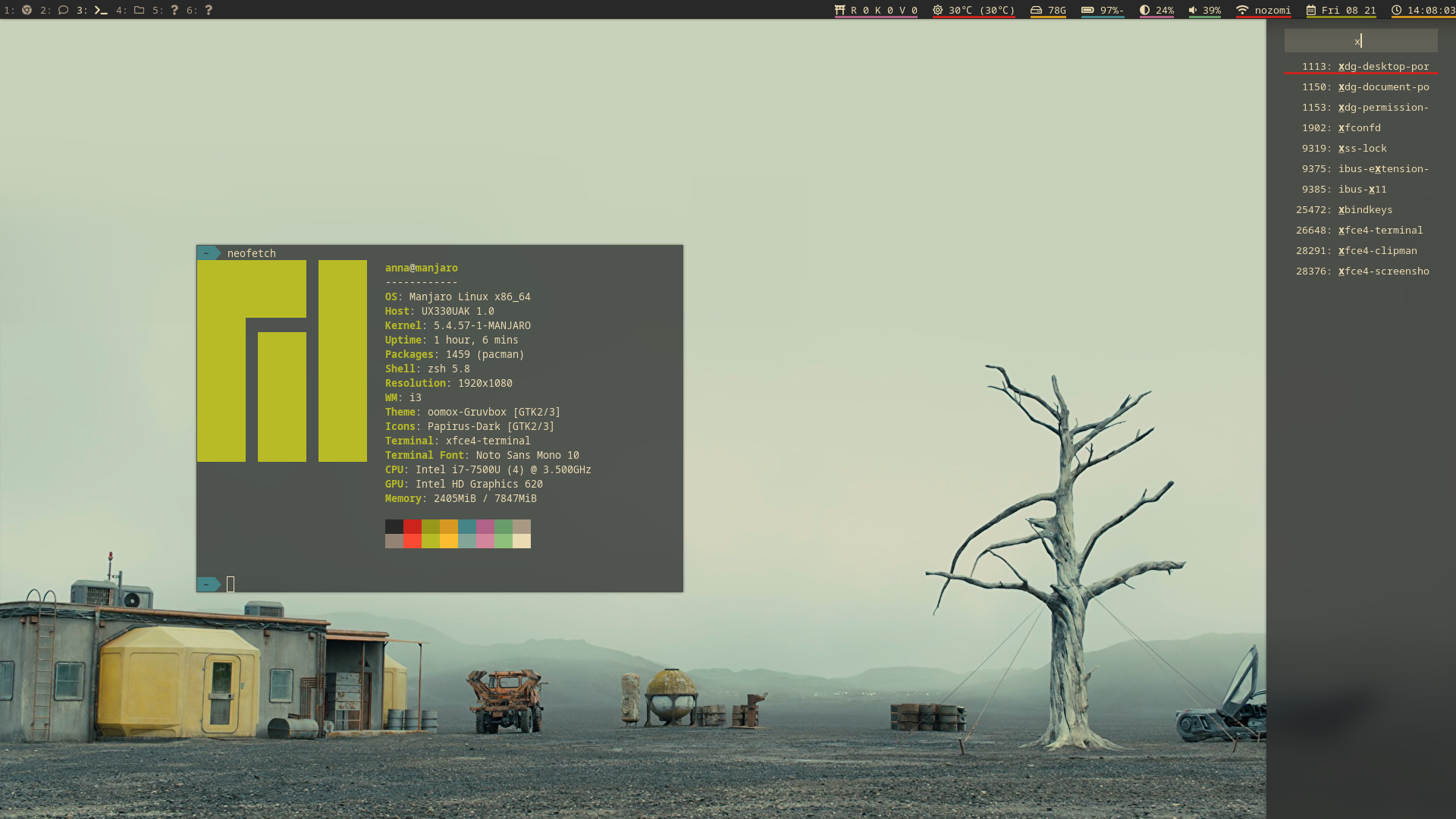The height and width of the screenshot is (819, 1456).
Task: Click the CPU temperature 30°C indicator
Action: (974, 10)
